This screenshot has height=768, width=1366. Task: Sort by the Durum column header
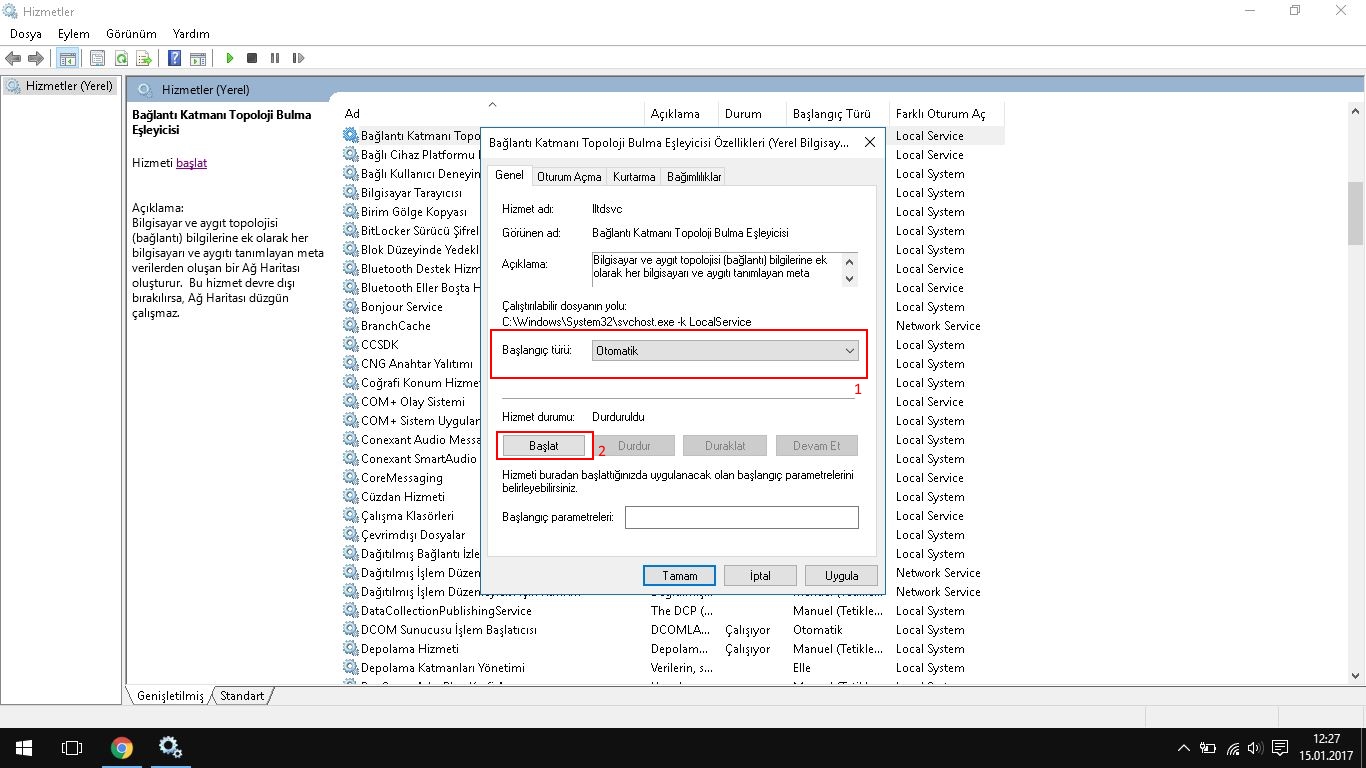[752, 114]
